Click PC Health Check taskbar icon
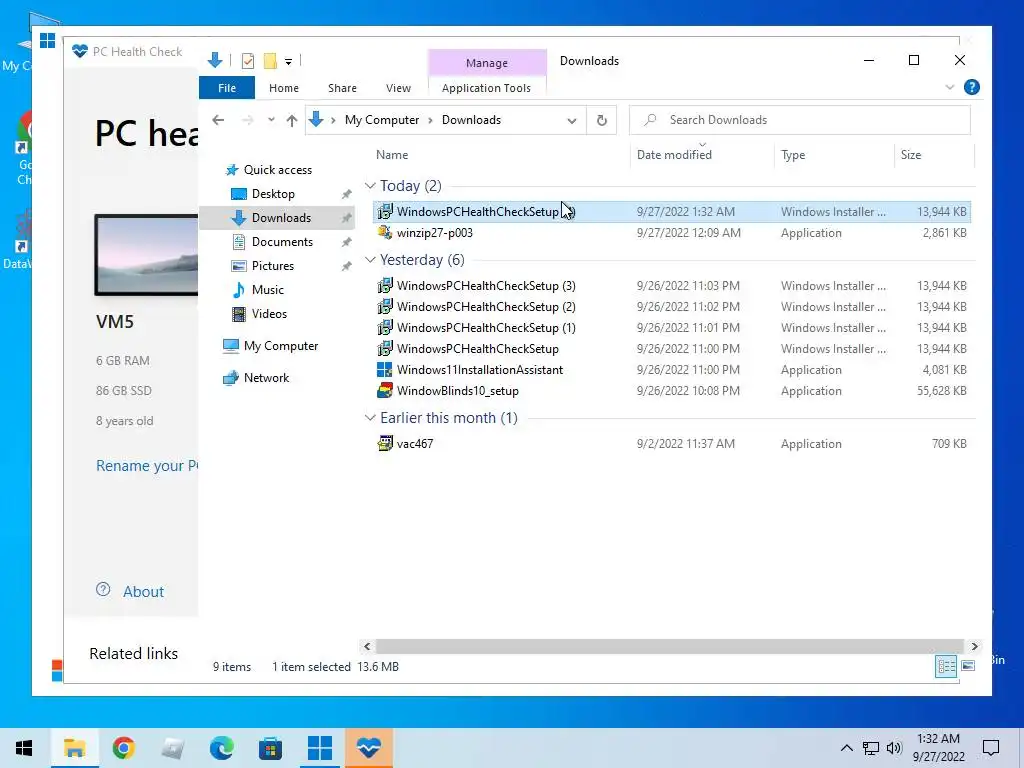Image resolution: width=1024 pixels, height=768 pixels. point(369,748)
